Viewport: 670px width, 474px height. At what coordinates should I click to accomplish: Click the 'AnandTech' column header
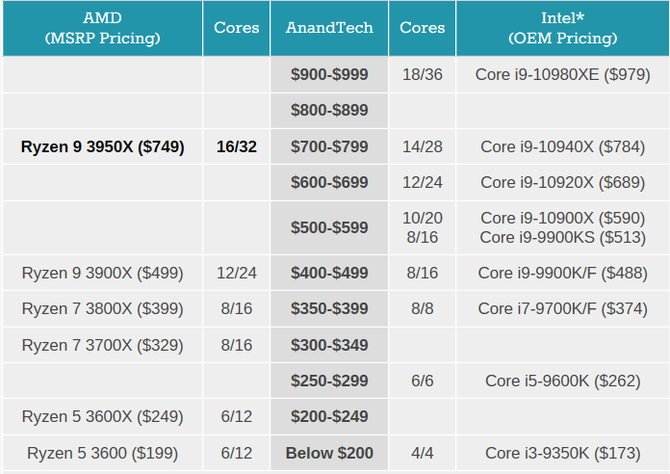pyautogui.click(x=329, y=28)
